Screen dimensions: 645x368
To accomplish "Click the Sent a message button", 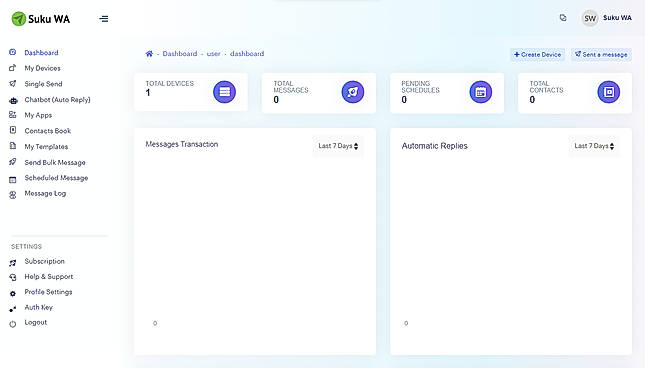I will [601, 54].
